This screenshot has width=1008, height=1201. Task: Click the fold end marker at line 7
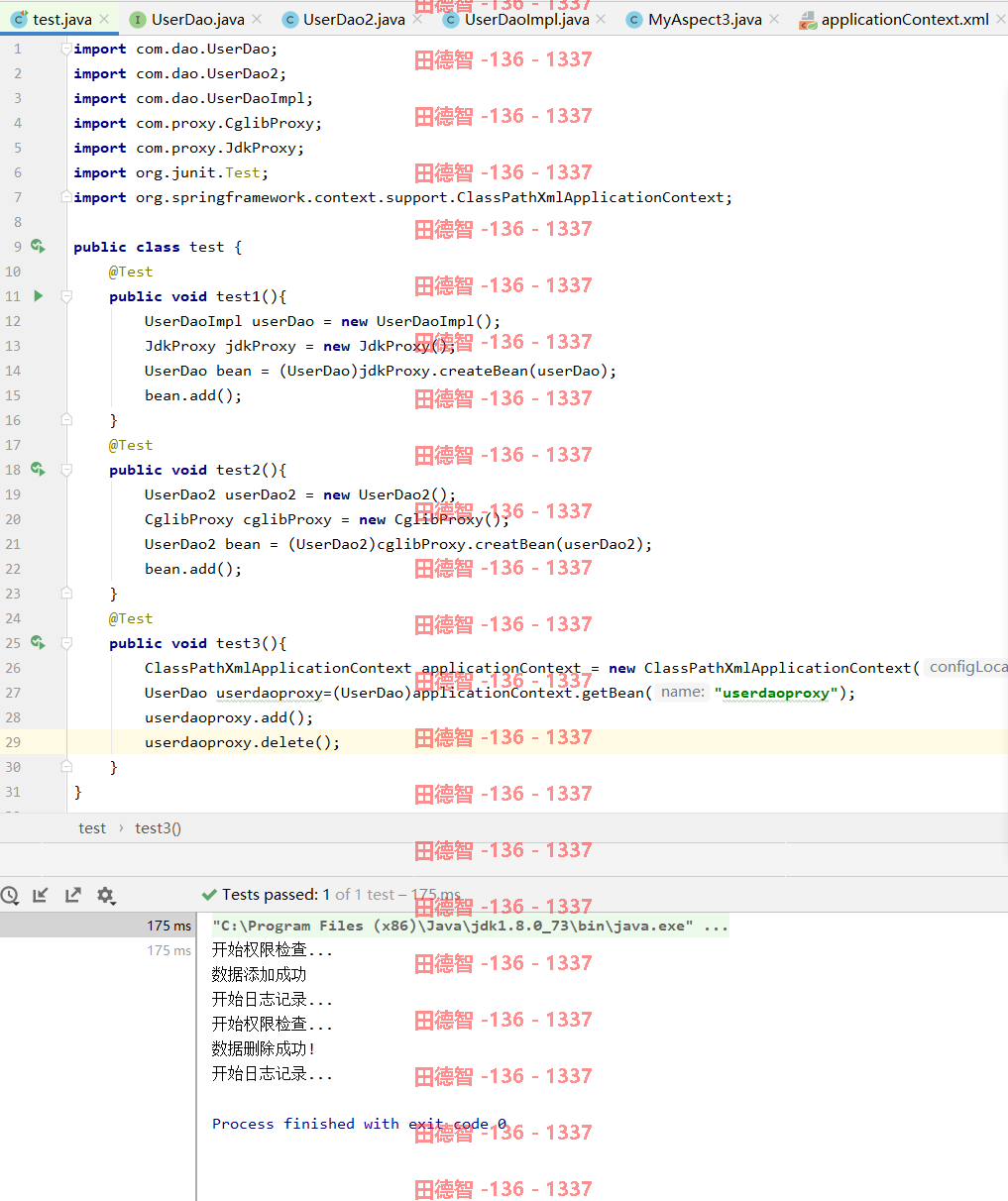click(66, 197)
